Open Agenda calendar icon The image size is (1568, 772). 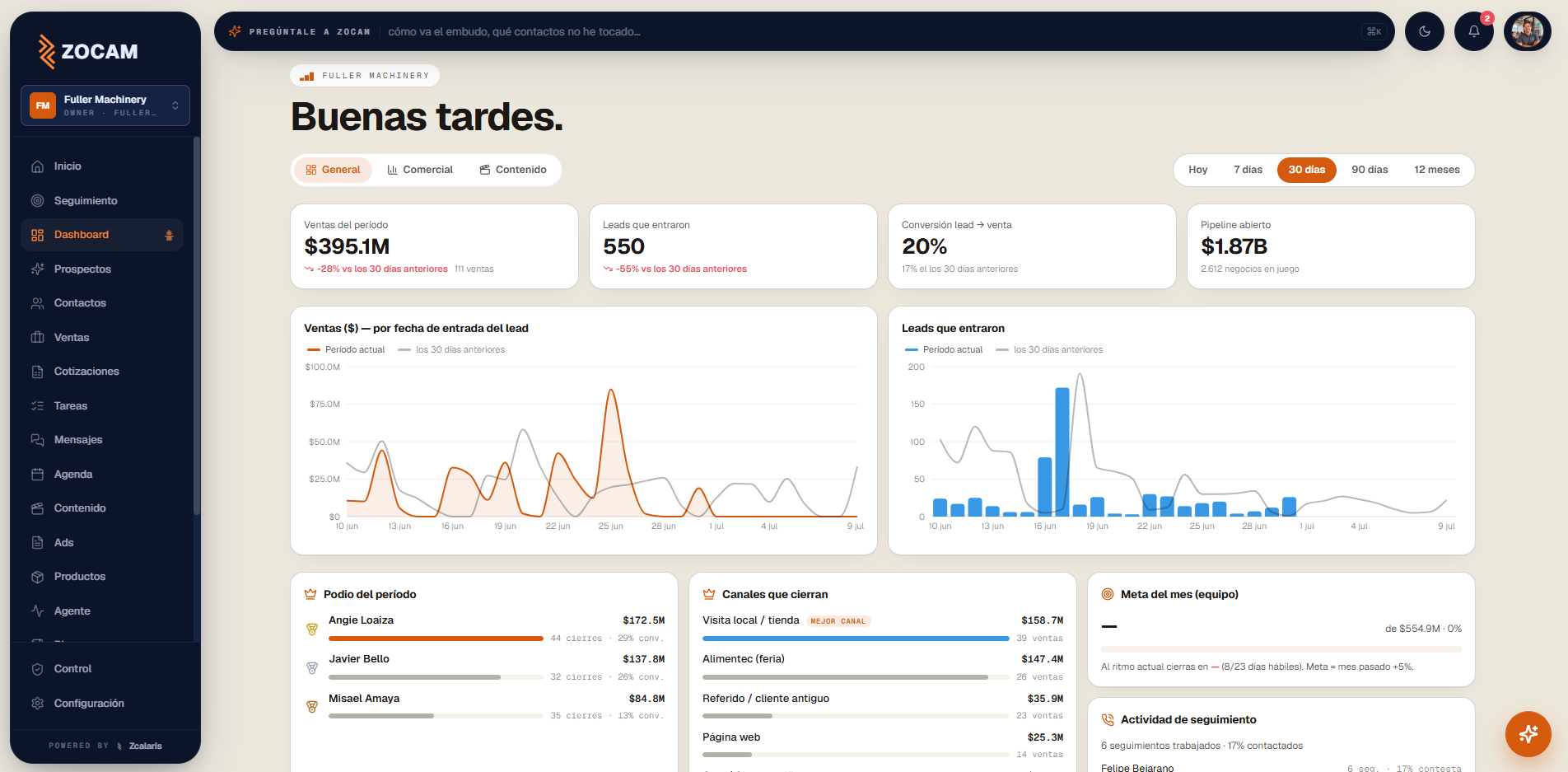tap(37, 475)
